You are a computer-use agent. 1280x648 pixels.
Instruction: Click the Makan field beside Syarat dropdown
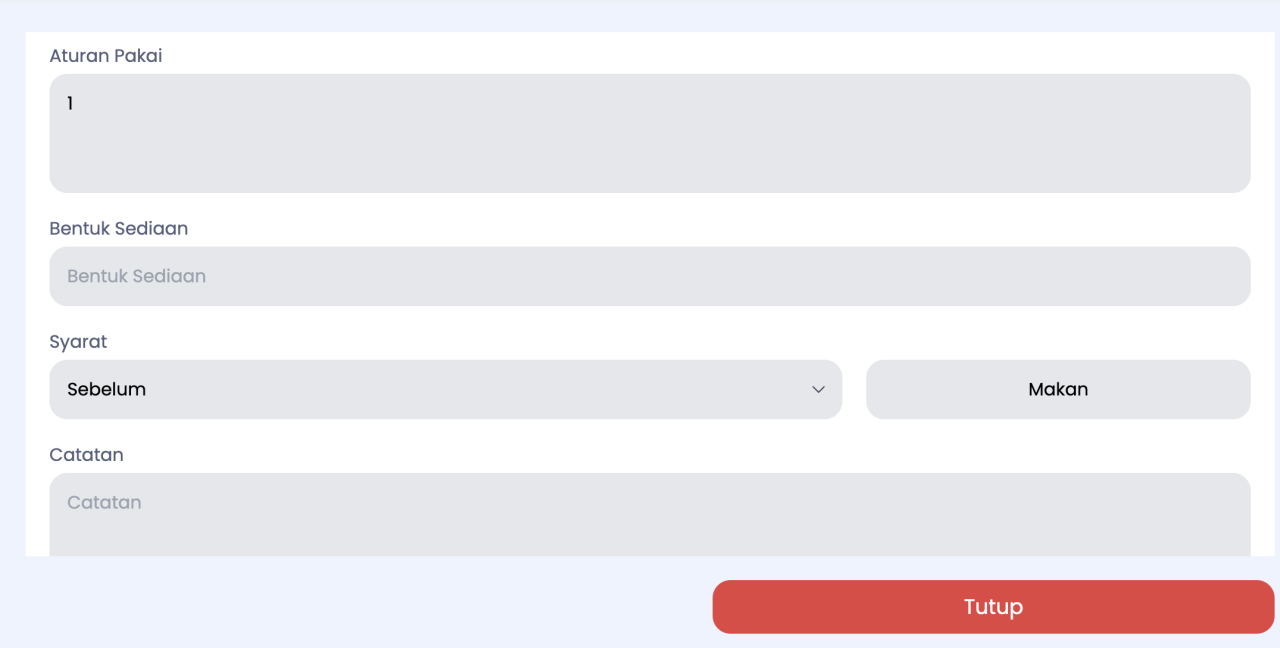[1058, 389]
